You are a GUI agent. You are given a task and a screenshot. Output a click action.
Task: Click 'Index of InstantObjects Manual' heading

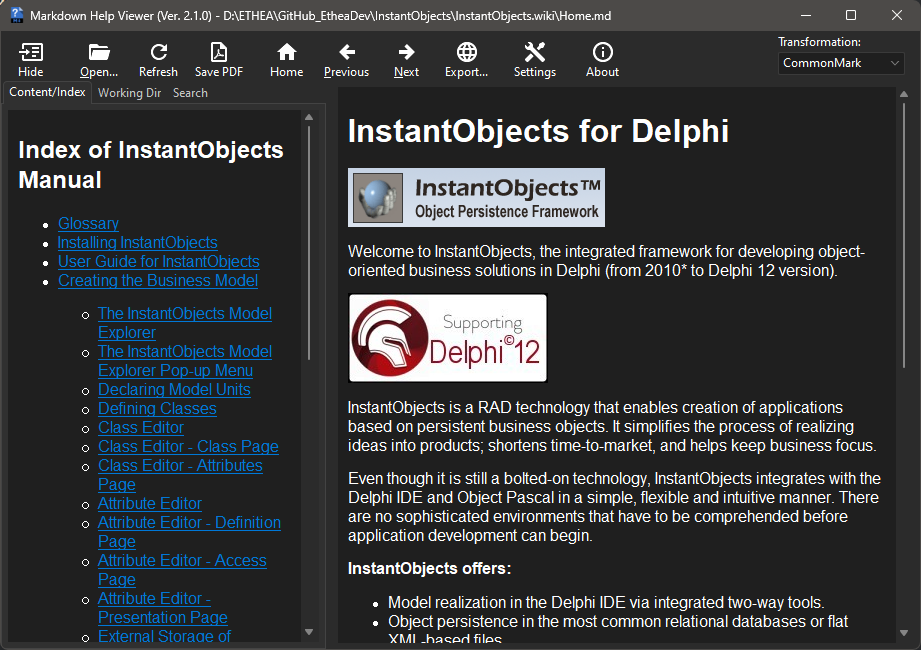[x=151, y=165]
